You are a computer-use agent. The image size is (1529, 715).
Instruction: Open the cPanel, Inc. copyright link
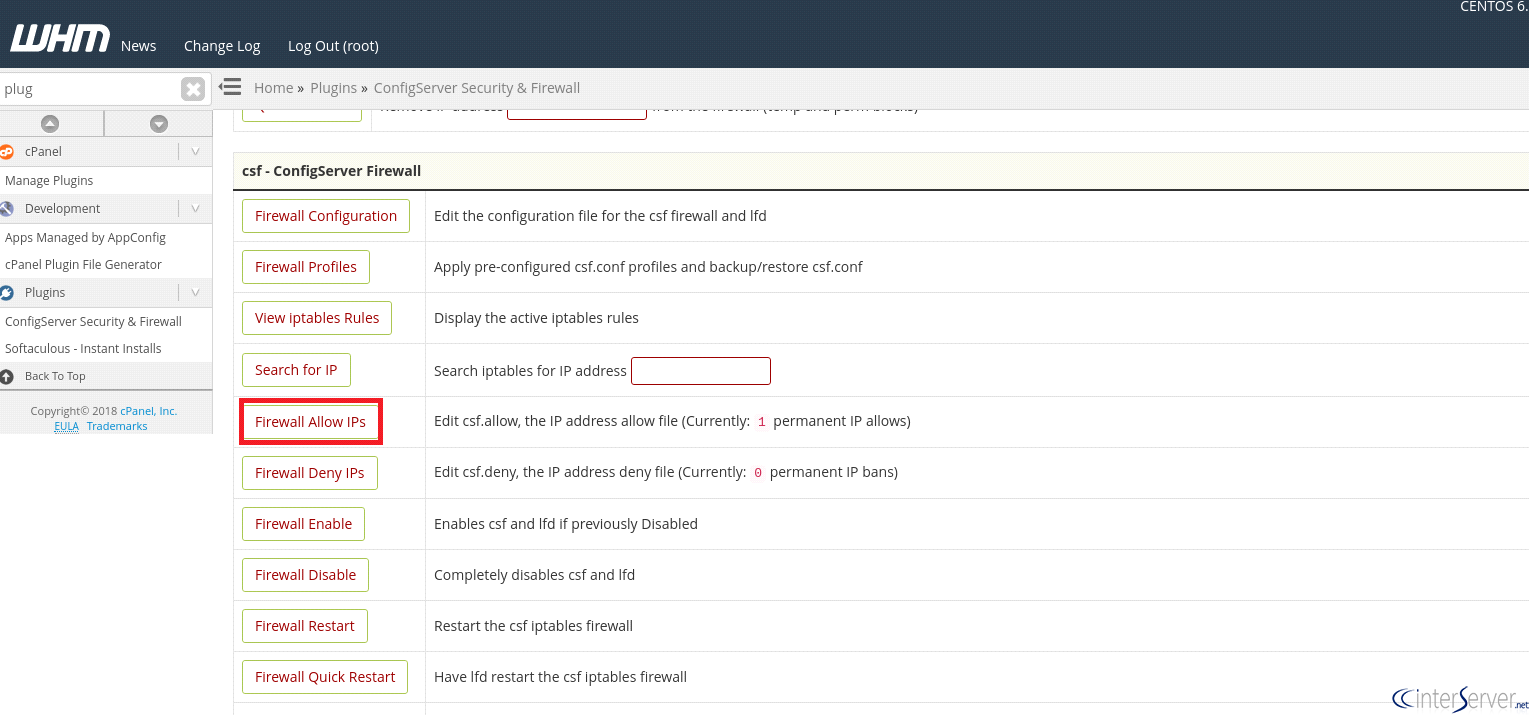pyautogui.click(x=148, y=411)
